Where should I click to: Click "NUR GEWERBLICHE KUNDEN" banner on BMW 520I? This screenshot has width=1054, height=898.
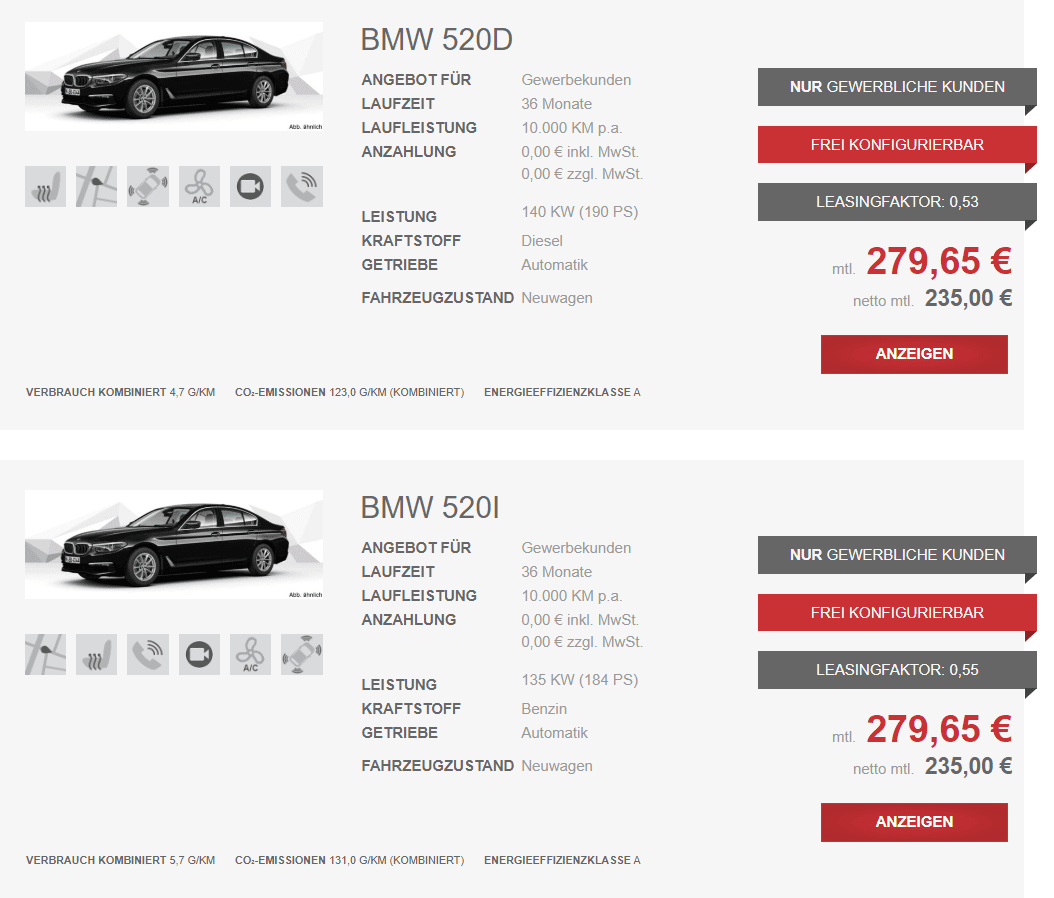coord(897,555)
